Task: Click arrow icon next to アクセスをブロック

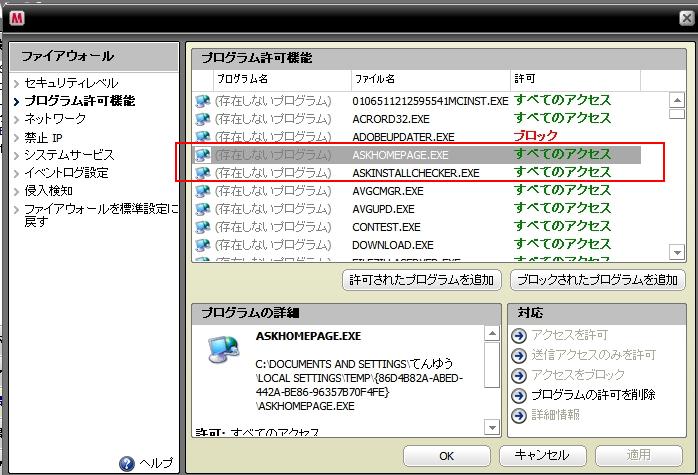Action: pyautogui.click(x=519, y=375)
